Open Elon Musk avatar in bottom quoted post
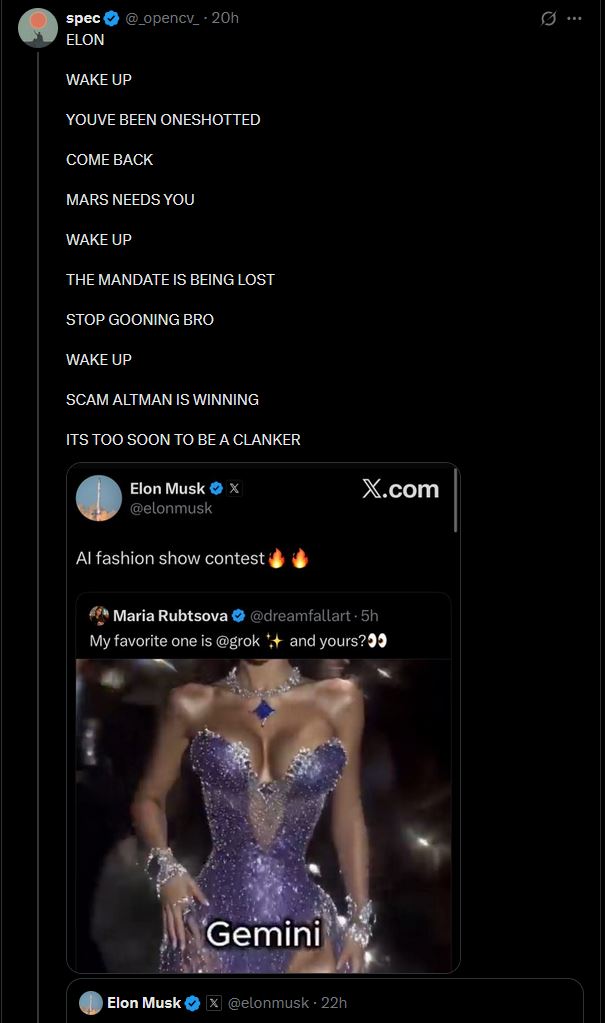Image resolution: width=605 pixels, height=1023 pixels. [91, 1003]
